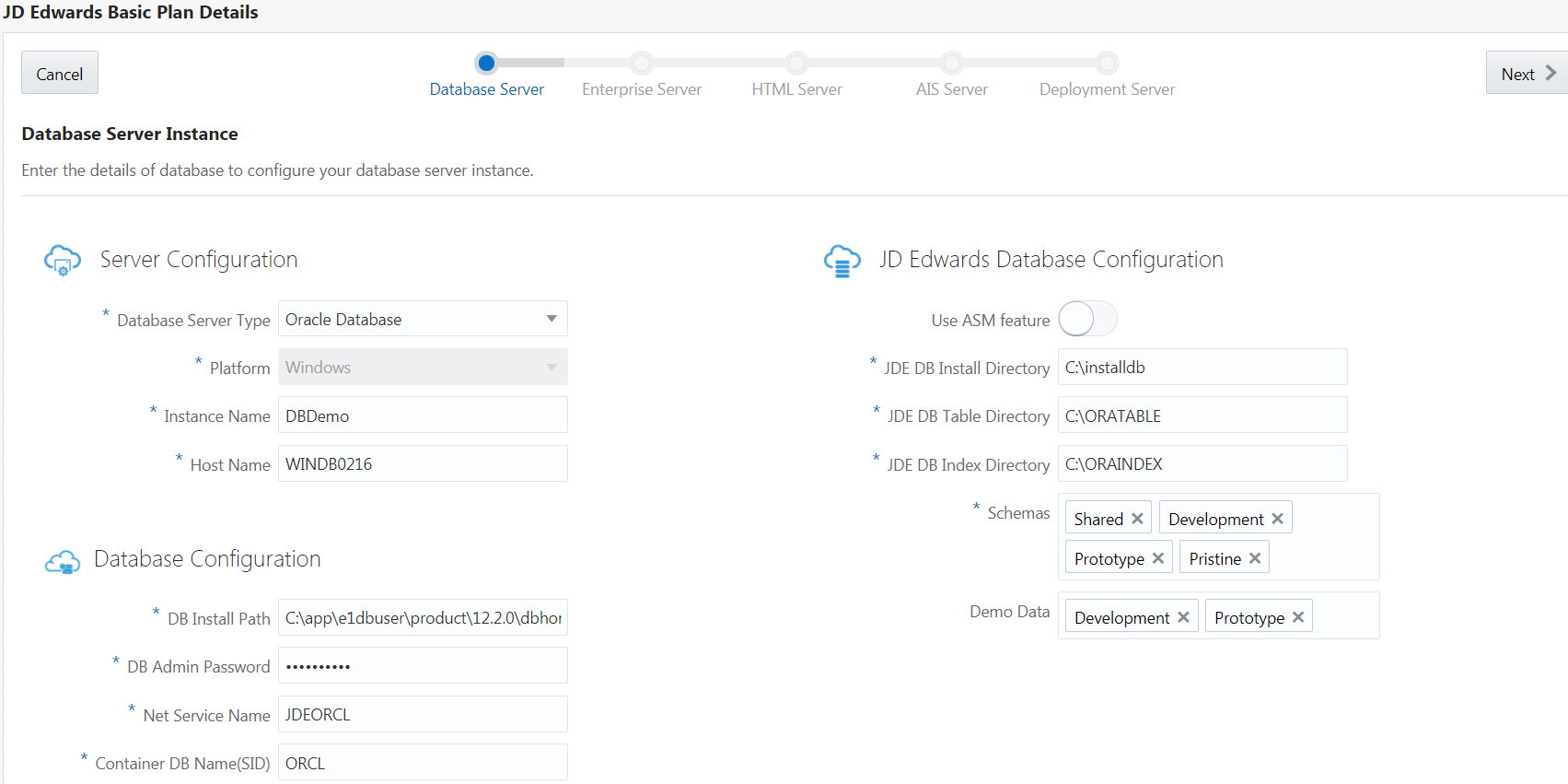
Task: Click the Container DB Name(SID) field
Action: pos(423,763)
